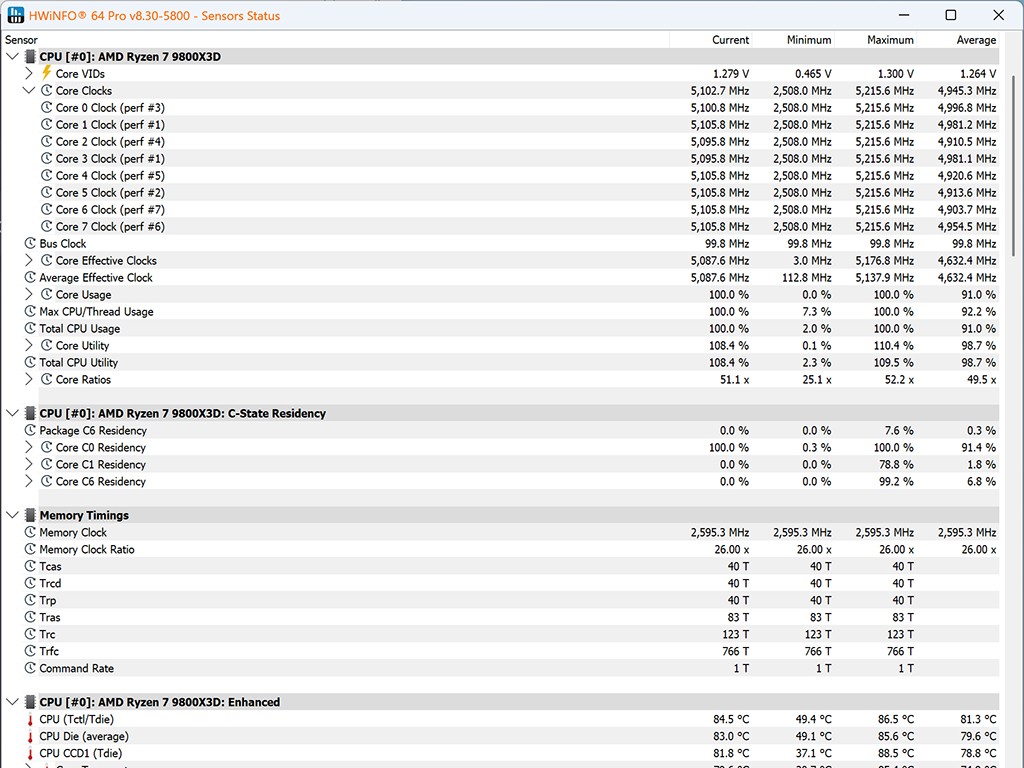Click the HWiNFO app icon in title bar
1024x768 pixels.
(x=16, y=15)
